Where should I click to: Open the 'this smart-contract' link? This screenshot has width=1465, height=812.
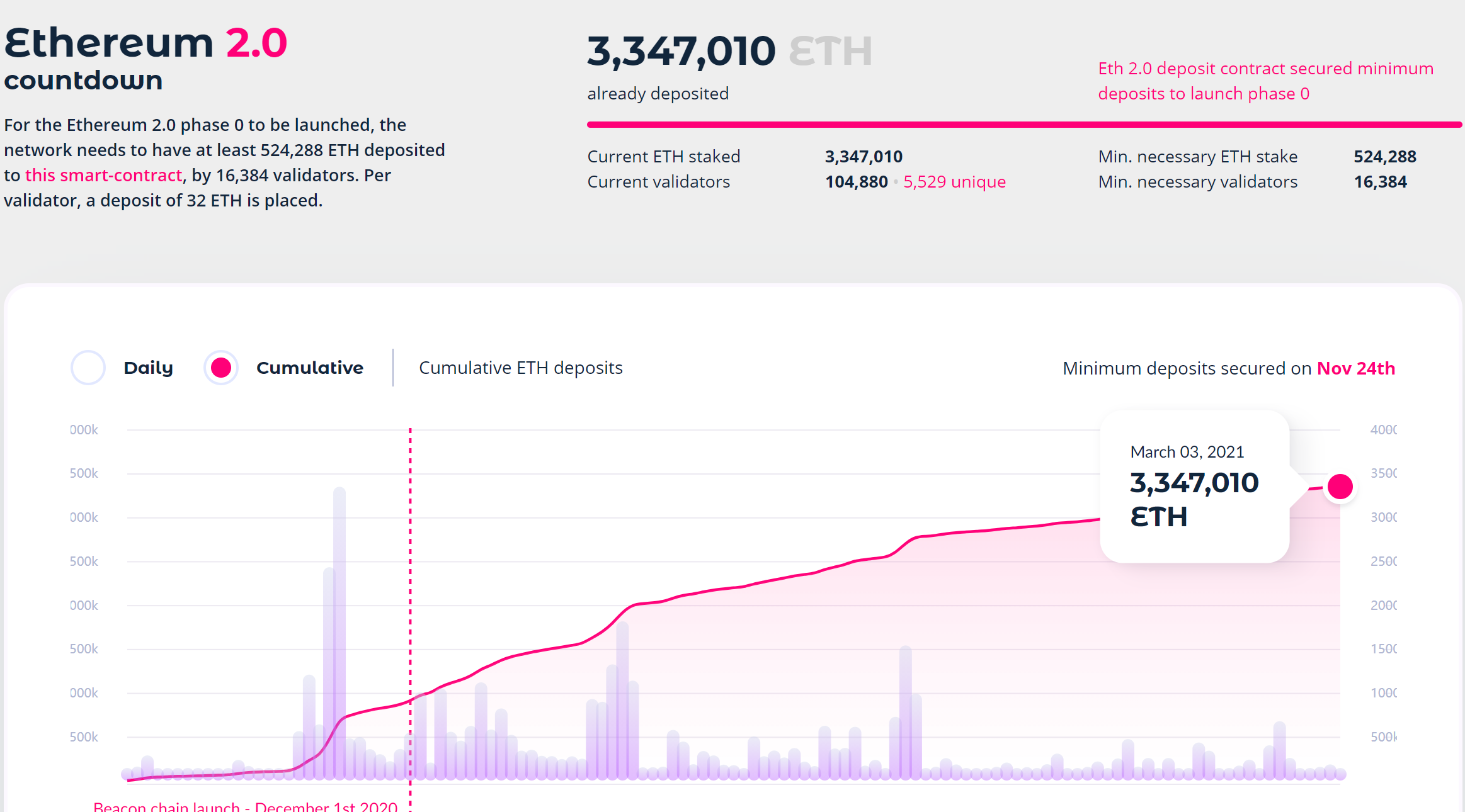[x=103, y=175]
